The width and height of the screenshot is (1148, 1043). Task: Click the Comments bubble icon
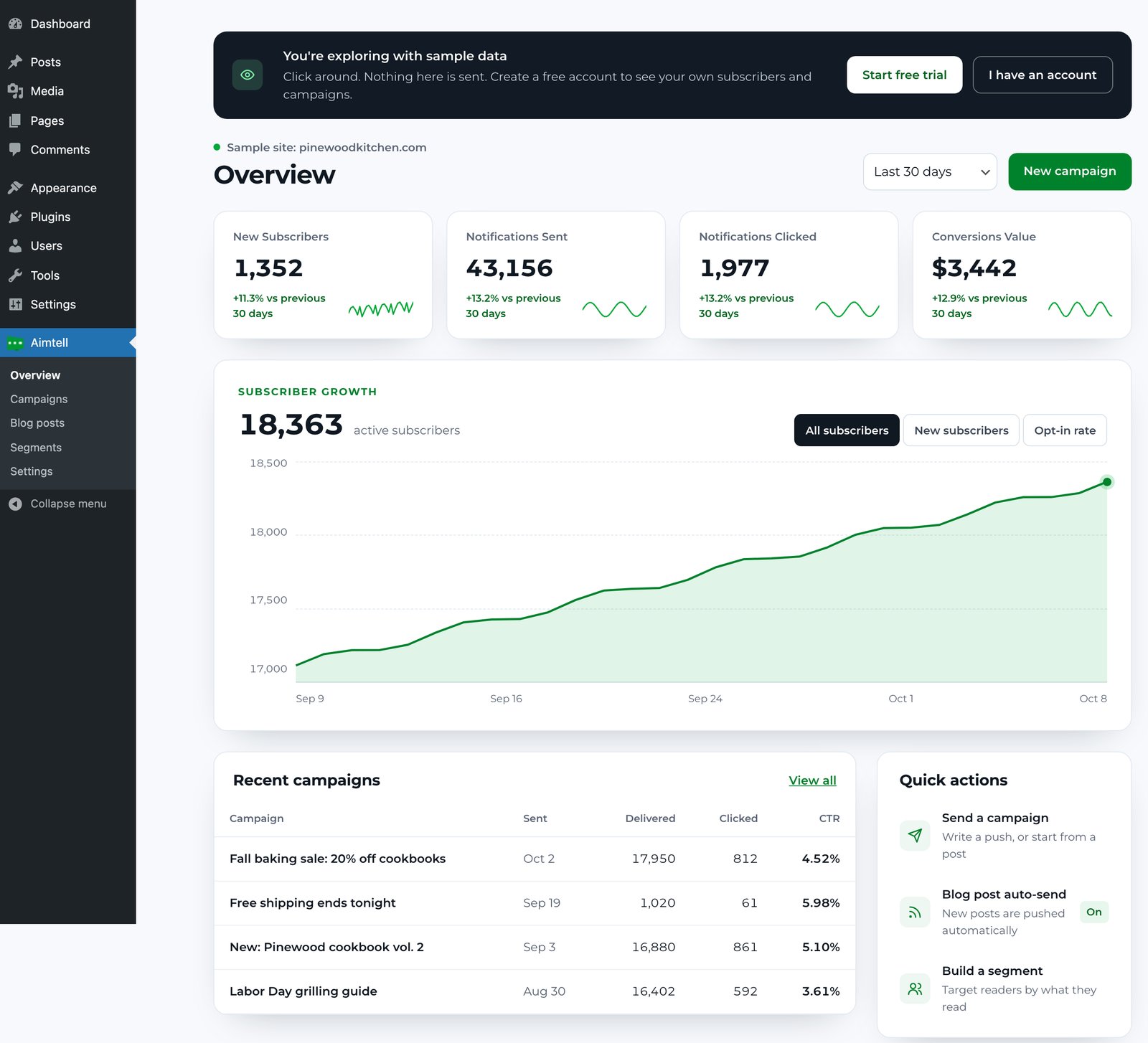pyautogui.click(x=15, y=149)
